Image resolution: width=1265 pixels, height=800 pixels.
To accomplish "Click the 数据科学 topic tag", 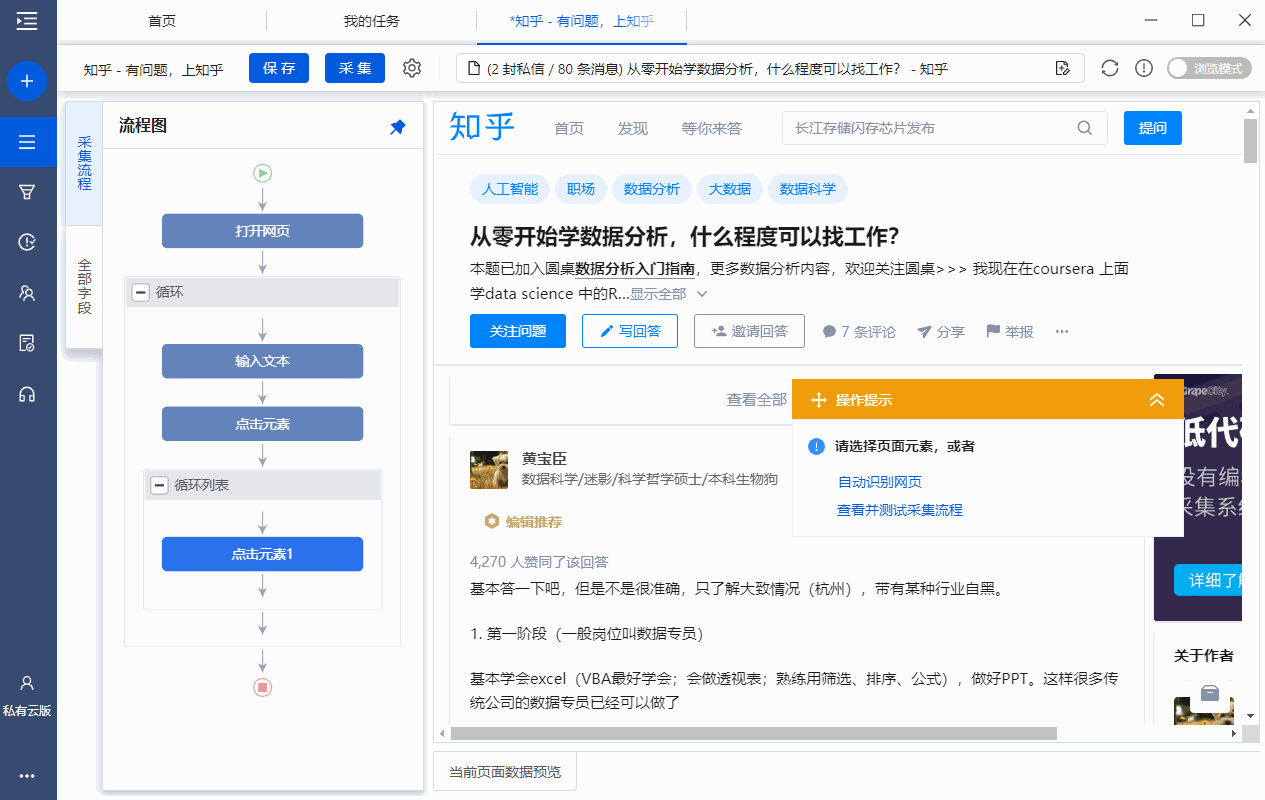I will [x=808, y=189].
